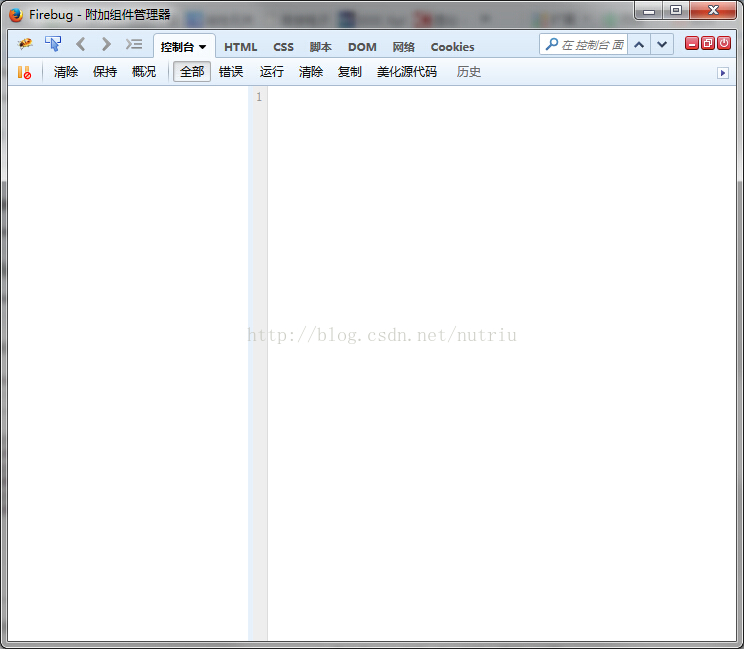Viewport: 744px width, 649px height.
Task: Jump to previous search result arrow
Action: point(639,45)
